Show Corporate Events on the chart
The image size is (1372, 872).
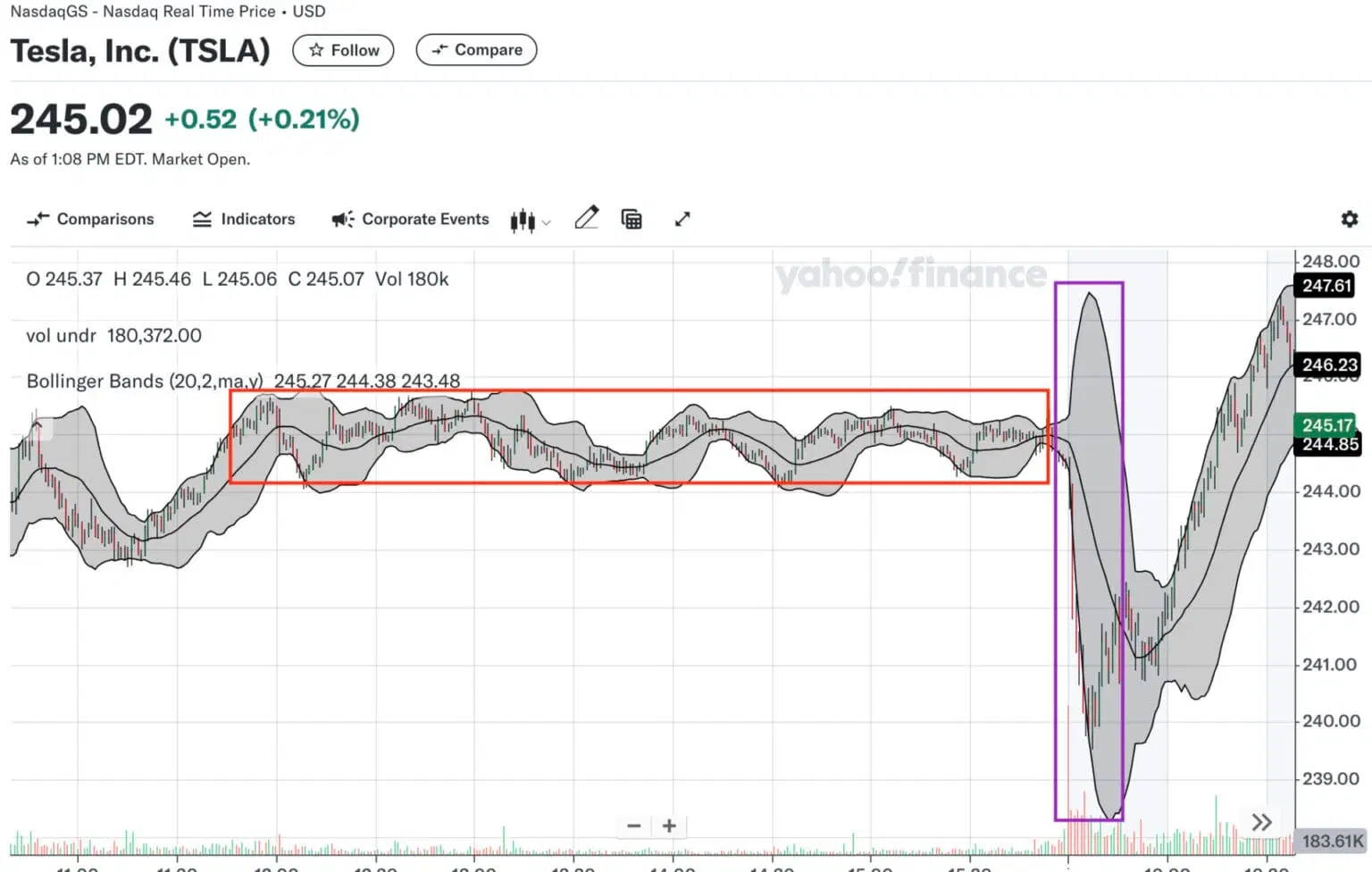click(410, 219)
